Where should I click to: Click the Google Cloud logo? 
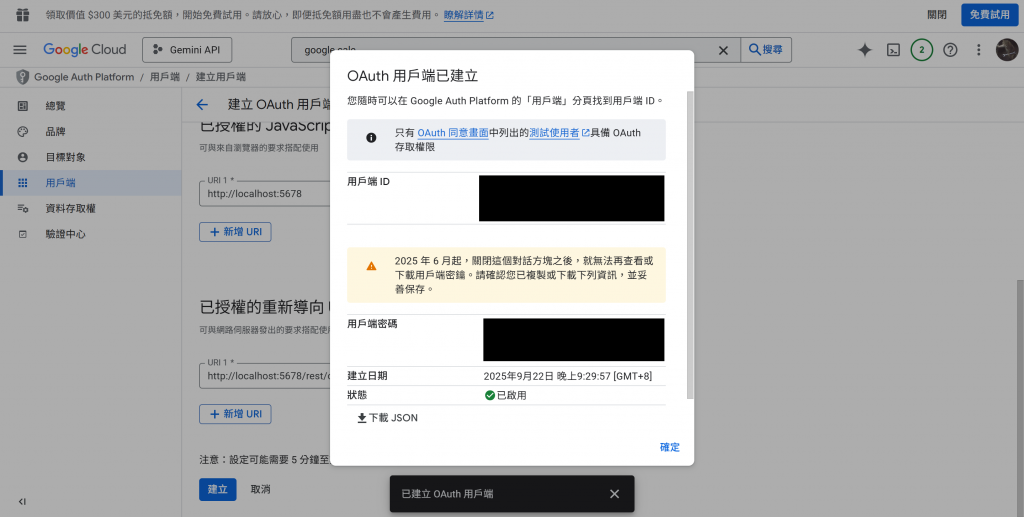[85, 50]
